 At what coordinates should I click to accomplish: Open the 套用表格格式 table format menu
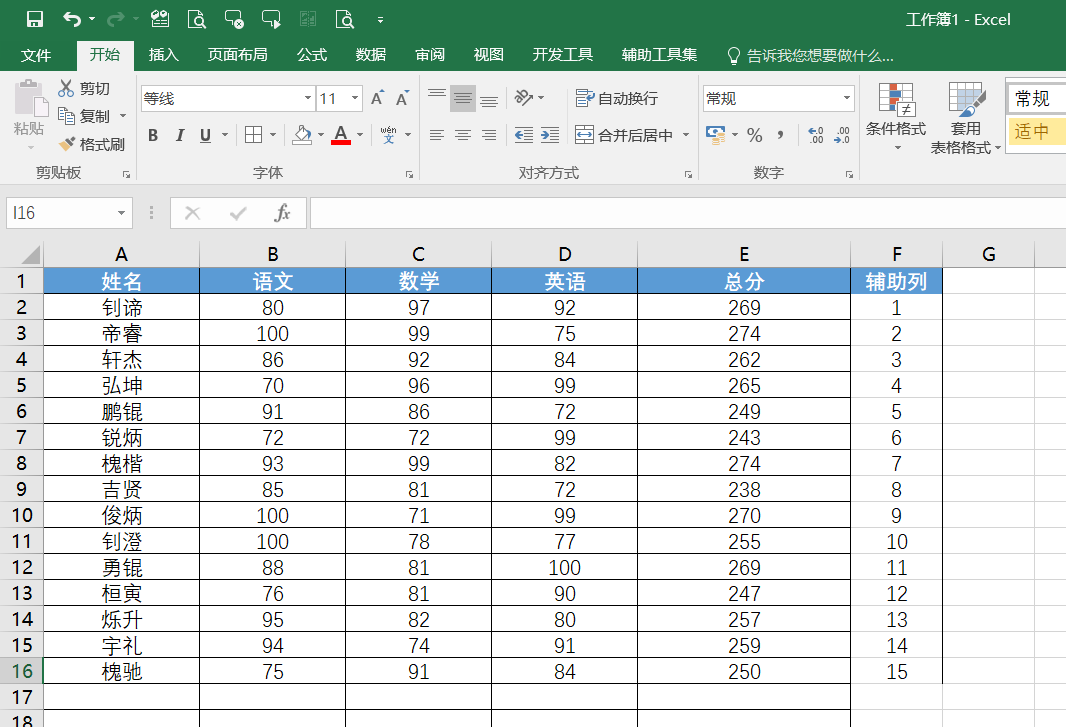point(965,118)
